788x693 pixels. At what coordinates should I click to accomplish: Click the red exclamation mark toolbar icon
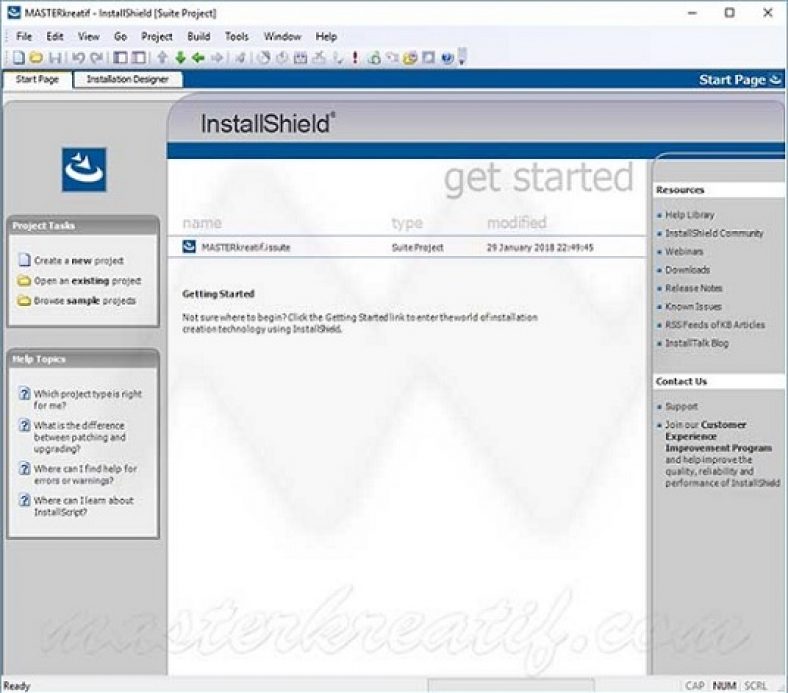(x=355, y=58)
